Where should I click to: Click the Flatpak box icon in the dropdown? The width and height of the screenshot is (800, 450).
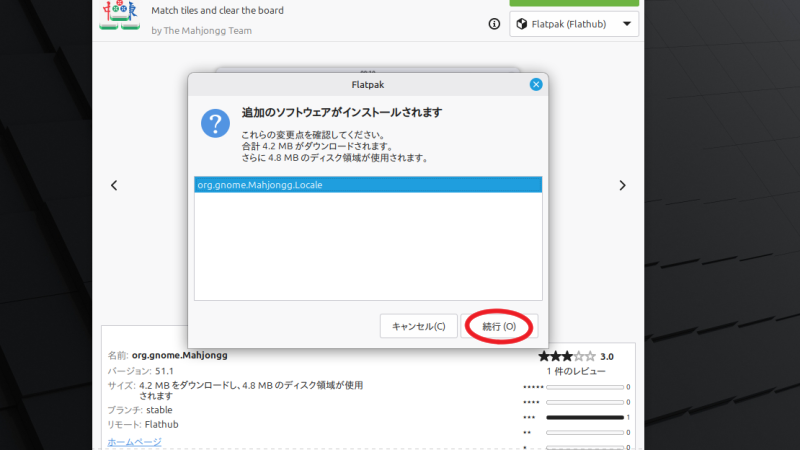(521, 24)
